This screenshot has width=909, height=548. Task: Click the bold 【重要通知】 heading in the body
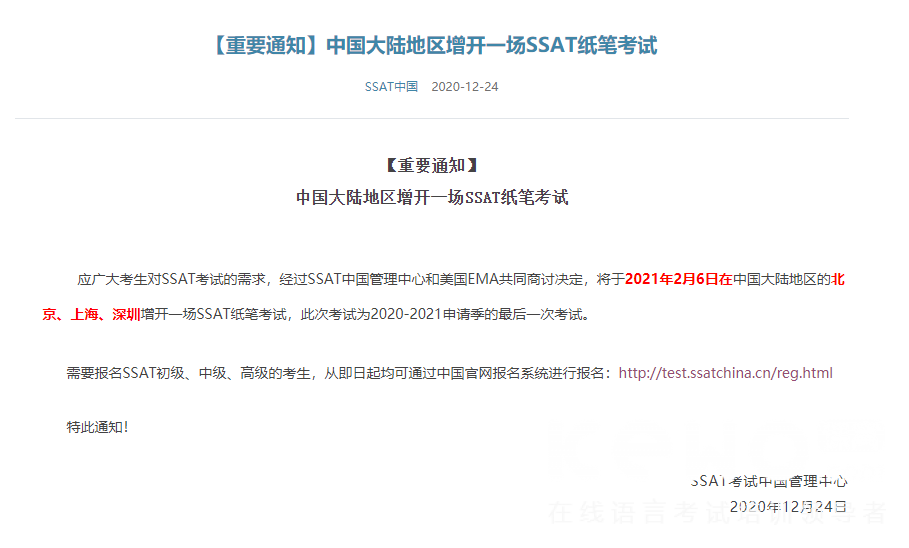[431, 166]
